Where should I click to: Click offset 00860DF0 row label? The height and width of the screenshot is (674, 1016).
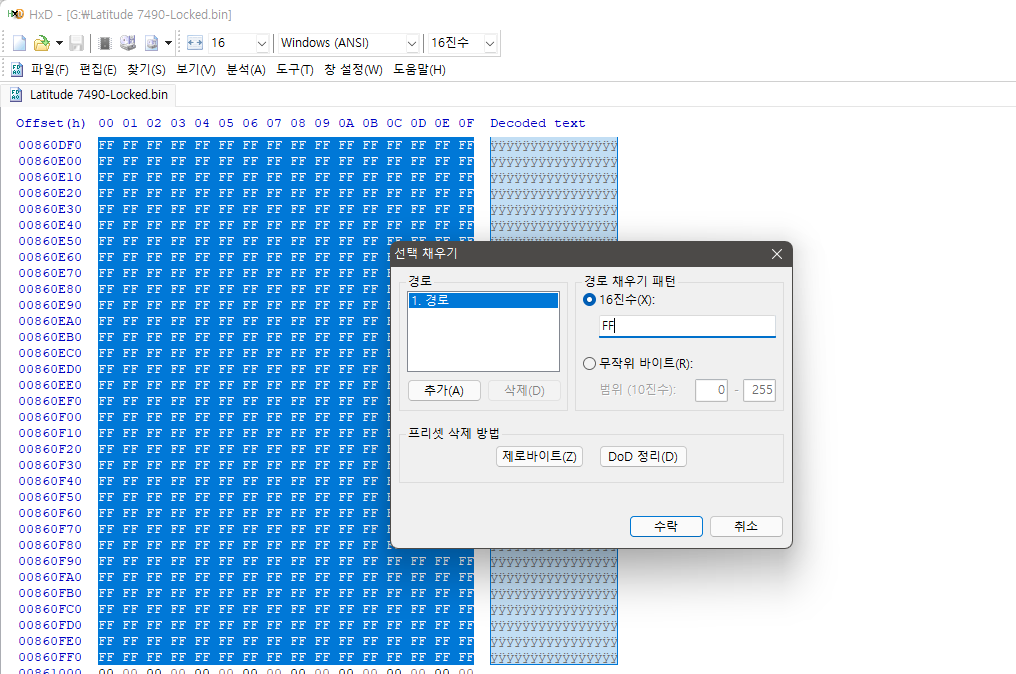point(50,145)
